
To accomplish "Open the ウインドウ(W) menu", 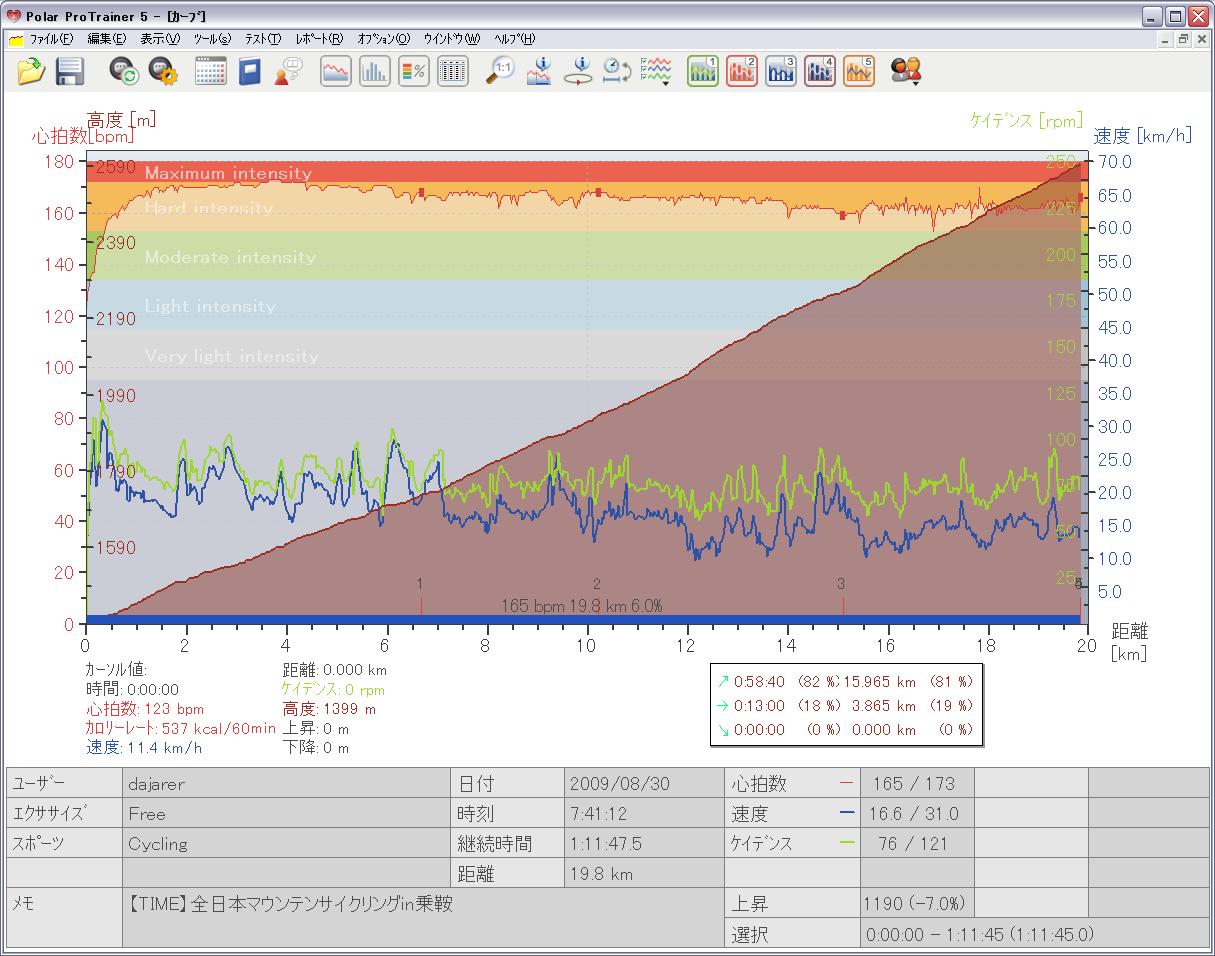I will click(x=452, y=39).
